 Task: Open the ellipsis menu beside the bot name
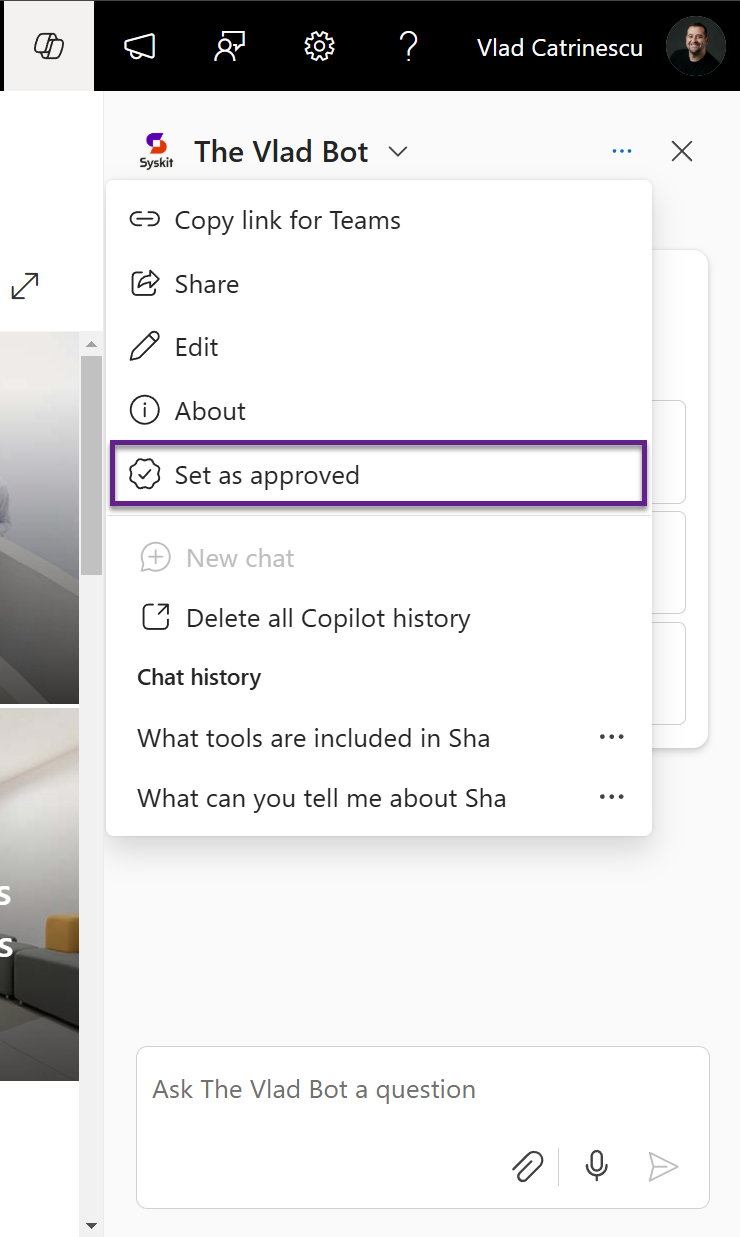621,150
